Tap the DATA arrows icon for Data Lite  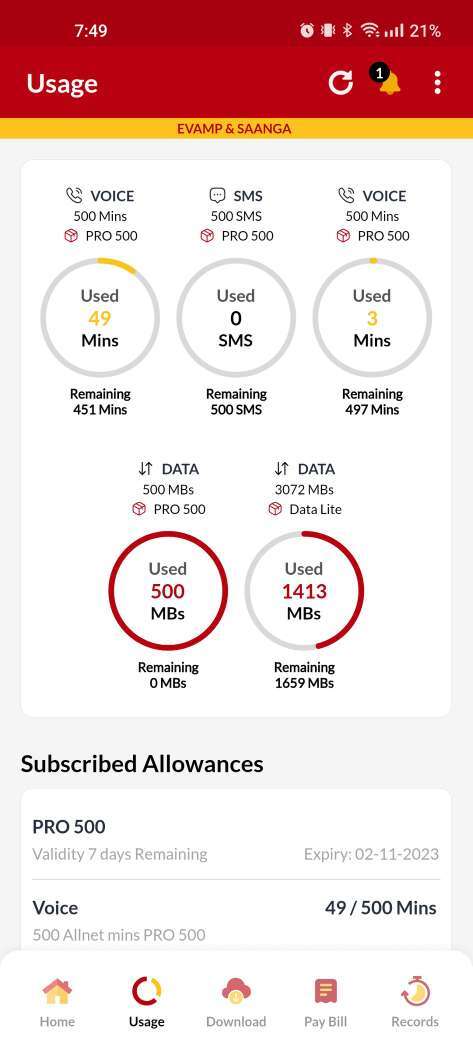[281, 469]
